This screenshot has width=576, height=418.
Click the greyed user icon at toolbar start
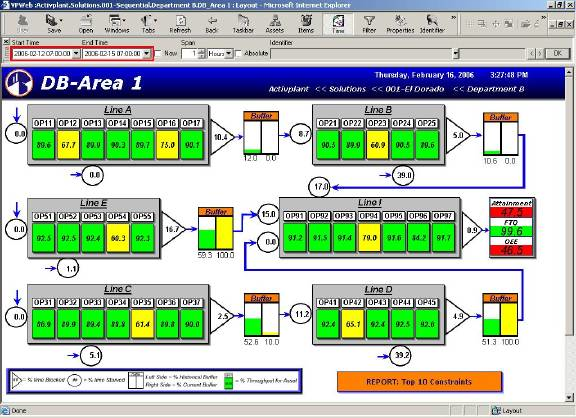[x=22, y=24]
